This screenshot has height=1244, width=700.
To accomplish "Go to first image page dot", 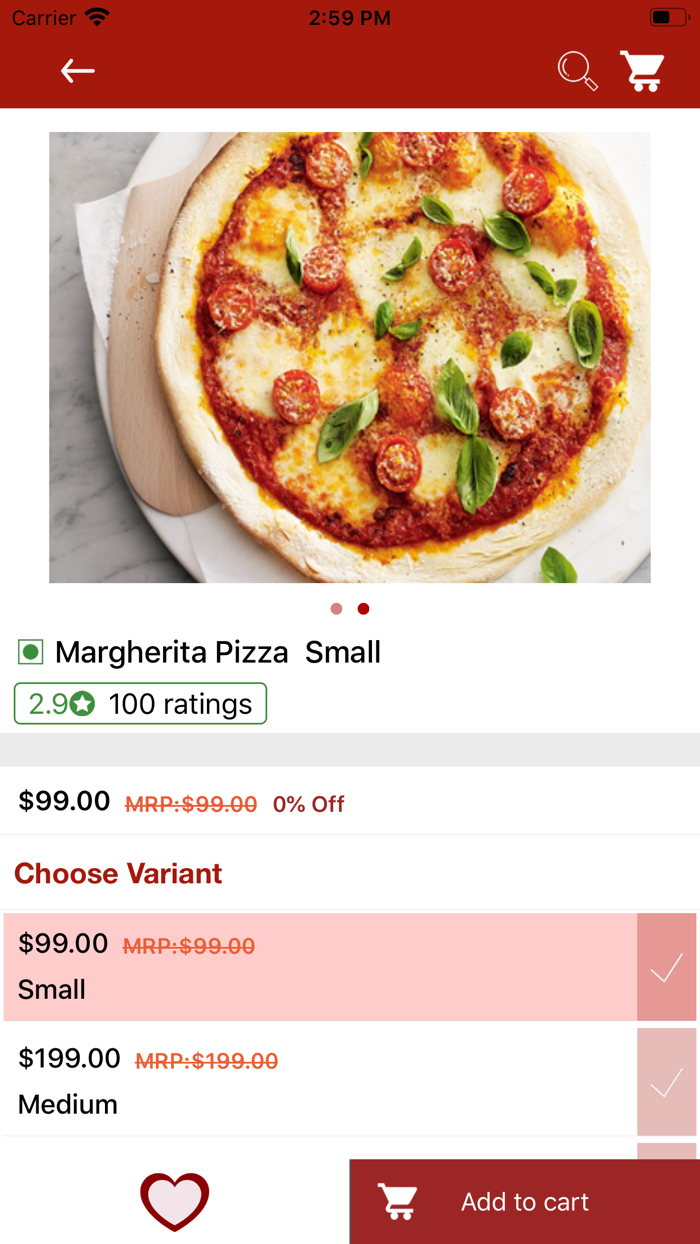I will tap(336, 609).
